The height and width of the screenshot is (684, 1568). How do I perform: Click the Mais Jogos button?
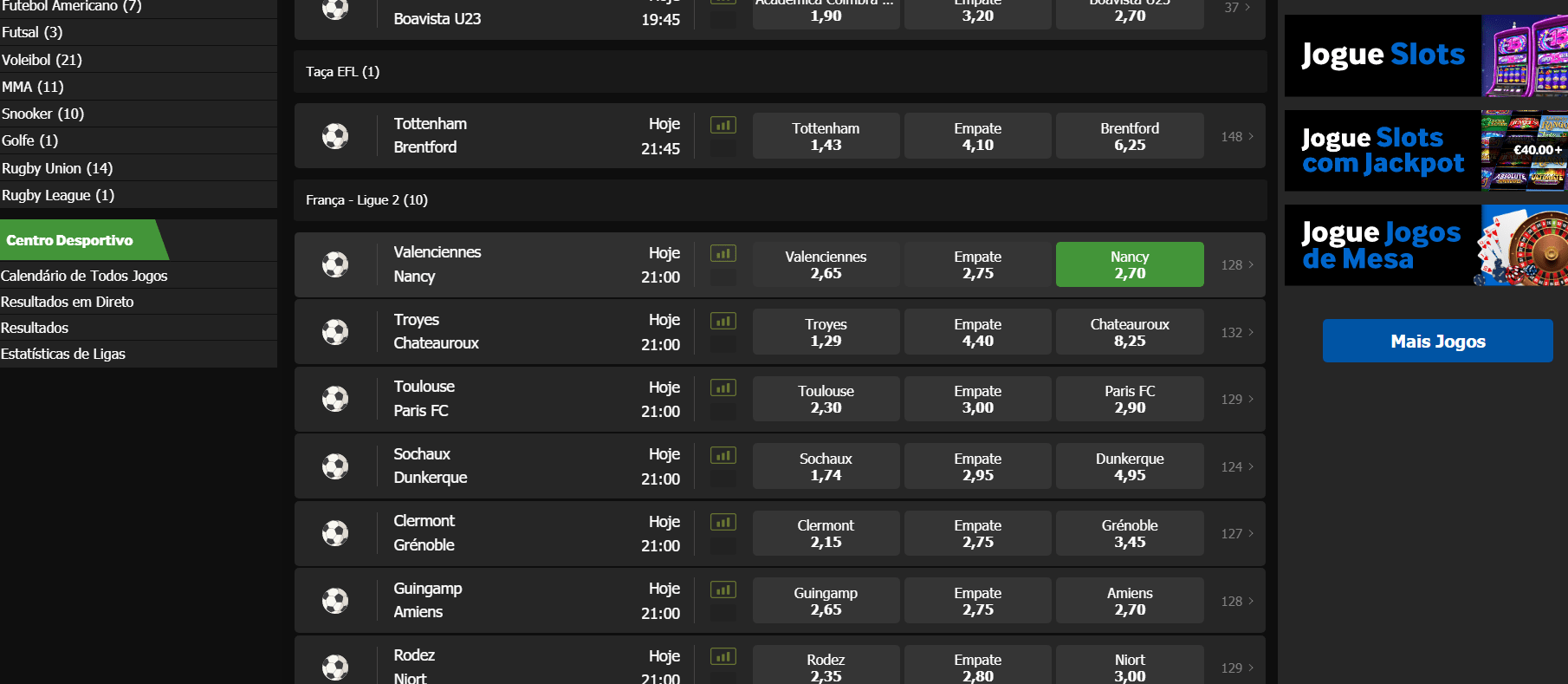tap(1438, 341)
